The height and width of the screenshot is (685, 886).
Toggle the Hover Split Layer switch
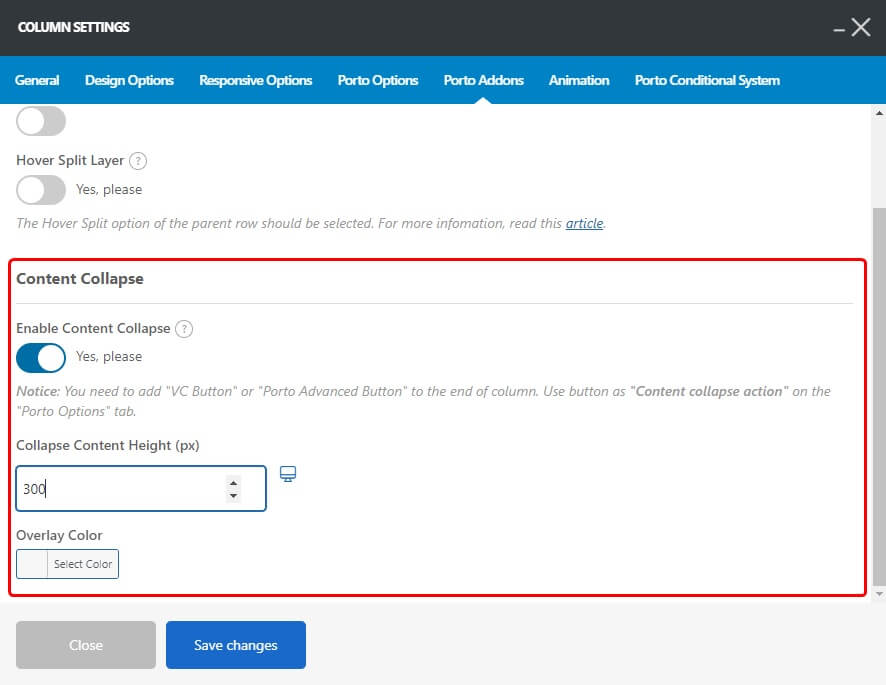point(41,189)
